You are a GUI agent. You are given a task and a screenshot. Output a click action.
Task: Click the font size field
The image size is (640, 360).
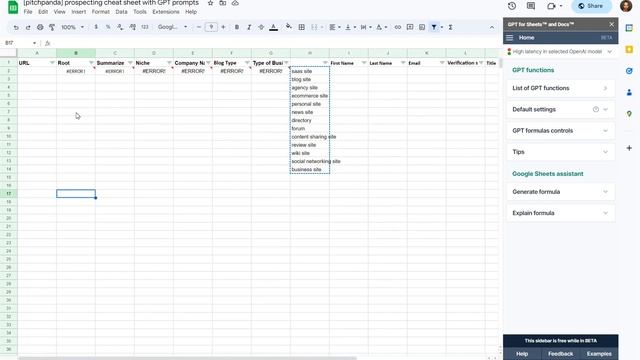(211, 27)
